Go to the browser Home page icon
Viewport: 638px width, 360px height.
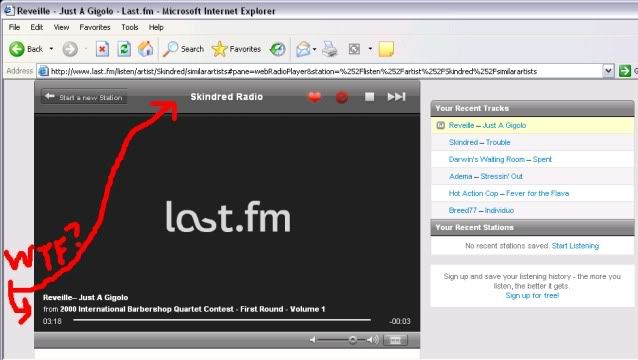tap(145, 49)
